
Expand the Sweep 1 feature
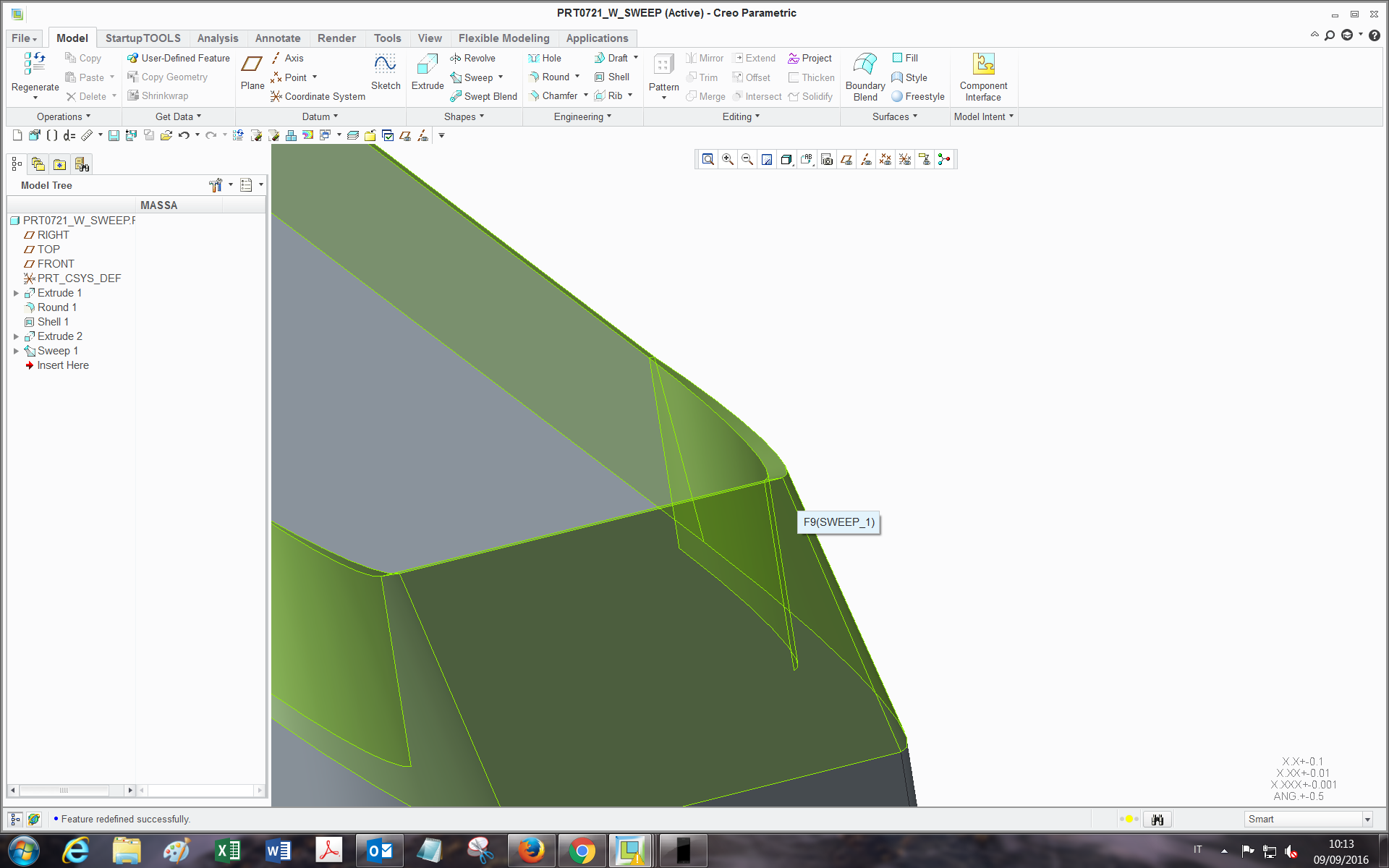click(16, 351)
